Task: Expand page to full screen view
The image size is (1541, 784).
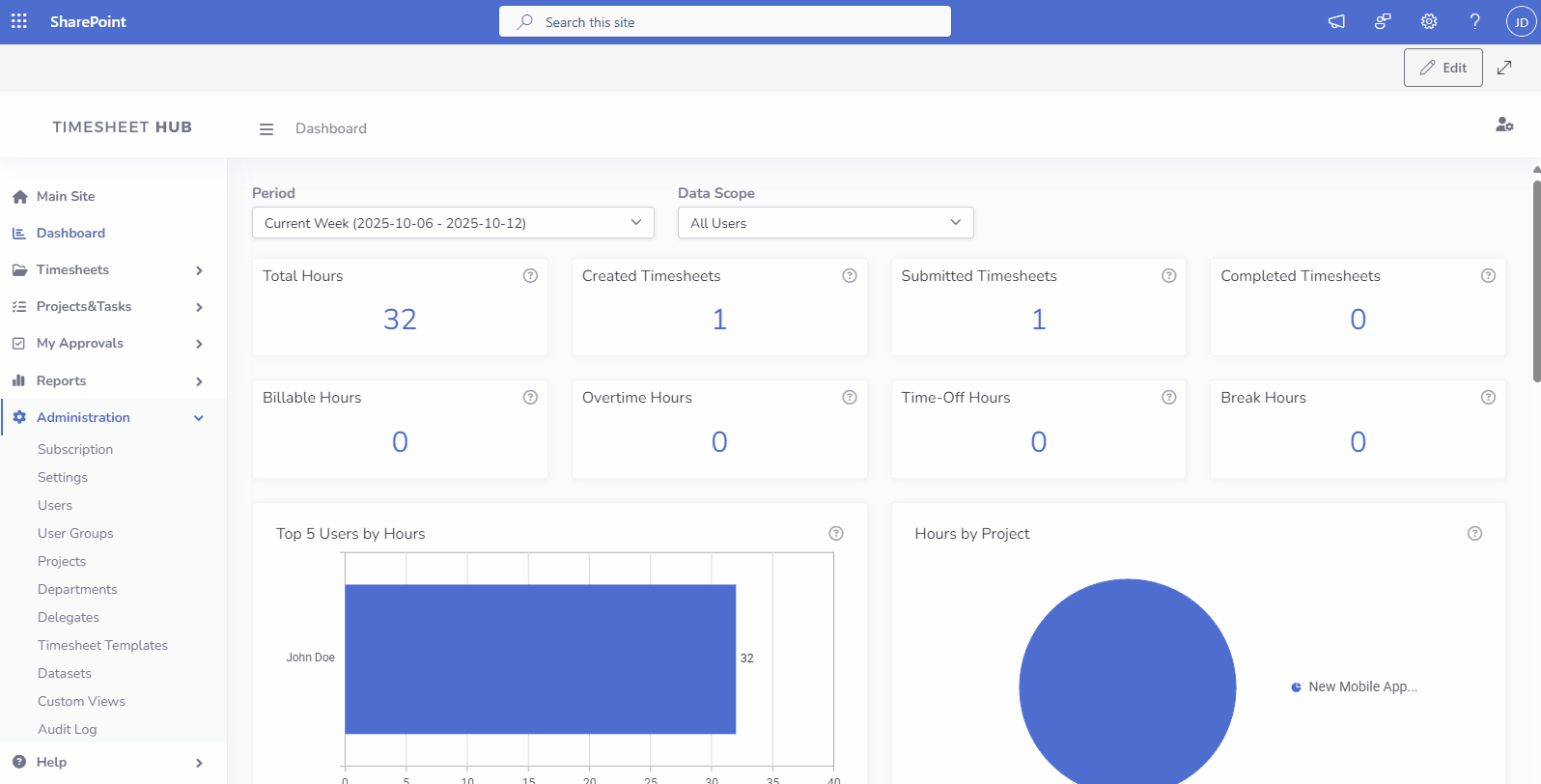Action: [1503, 68]
